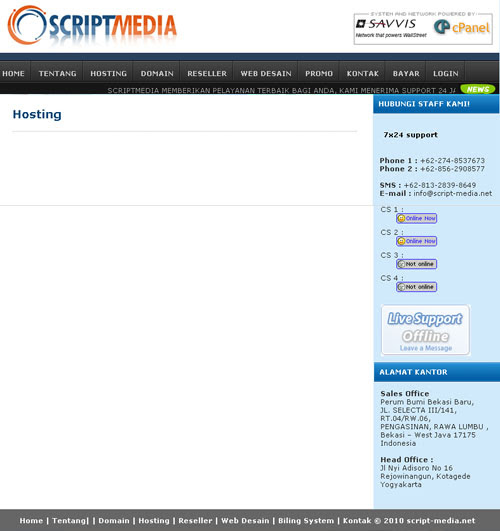Click the ScriptMedia logo
Screen dimensions: 500x531
(x=92, y=25)
